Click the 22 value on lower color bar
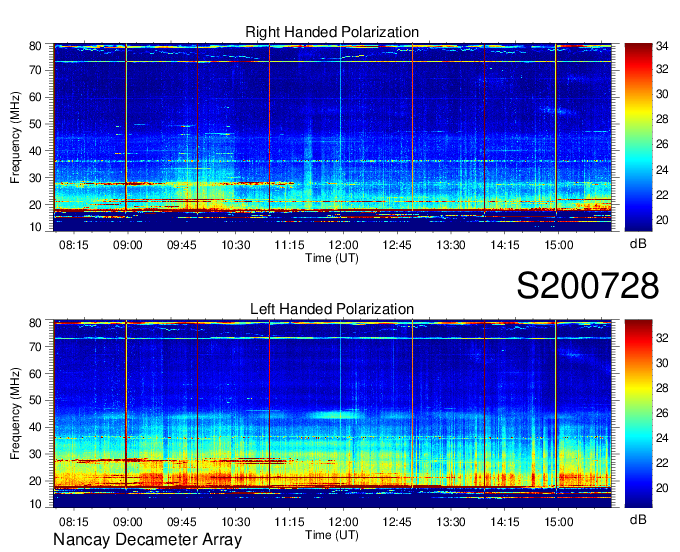The width and height of the screenshot is (680, 552). 662,463
